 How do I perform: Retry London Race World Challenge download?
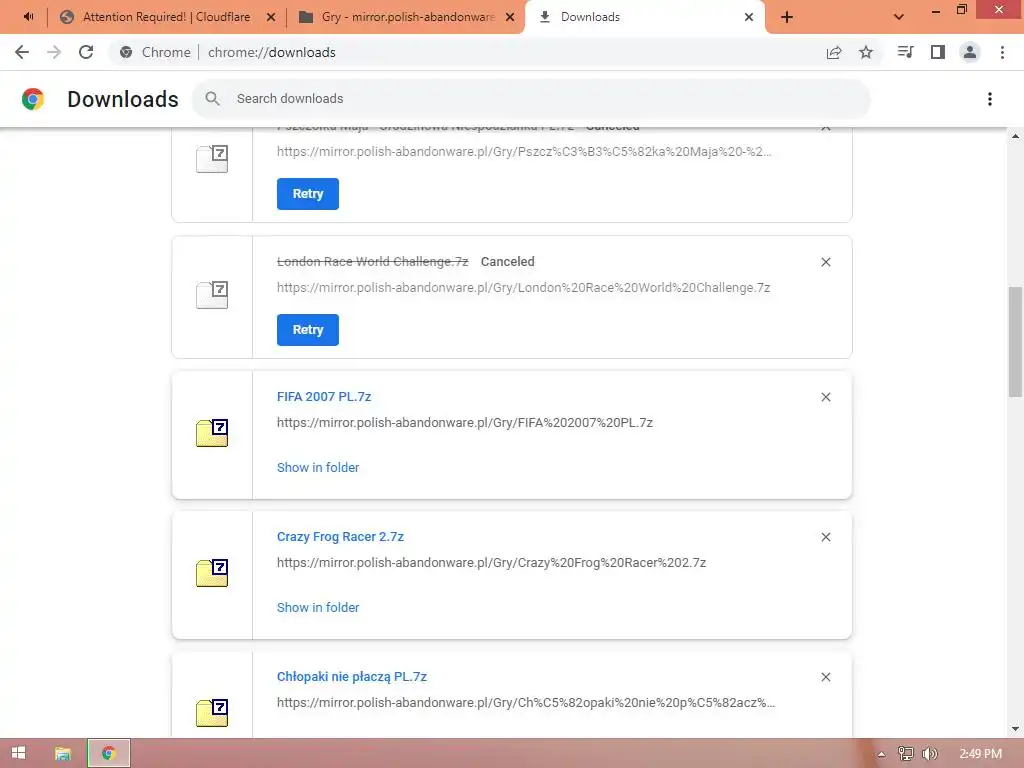308,330
